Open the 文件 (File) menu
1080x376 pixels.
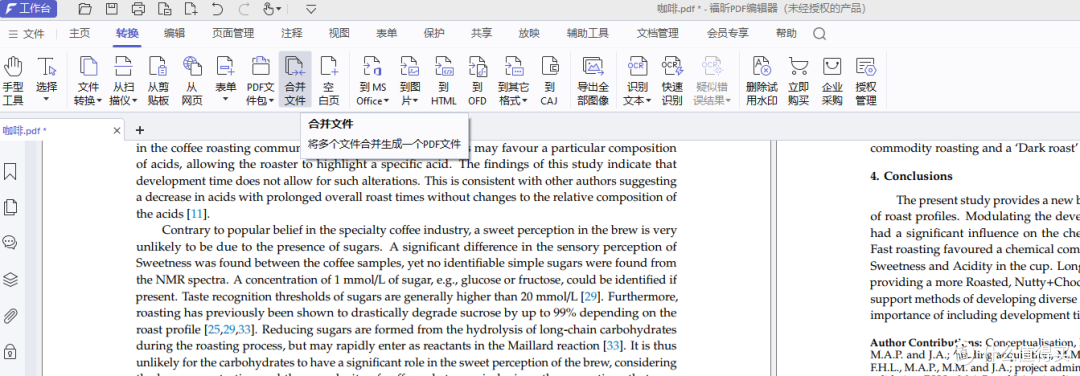(x=26, y=34)
